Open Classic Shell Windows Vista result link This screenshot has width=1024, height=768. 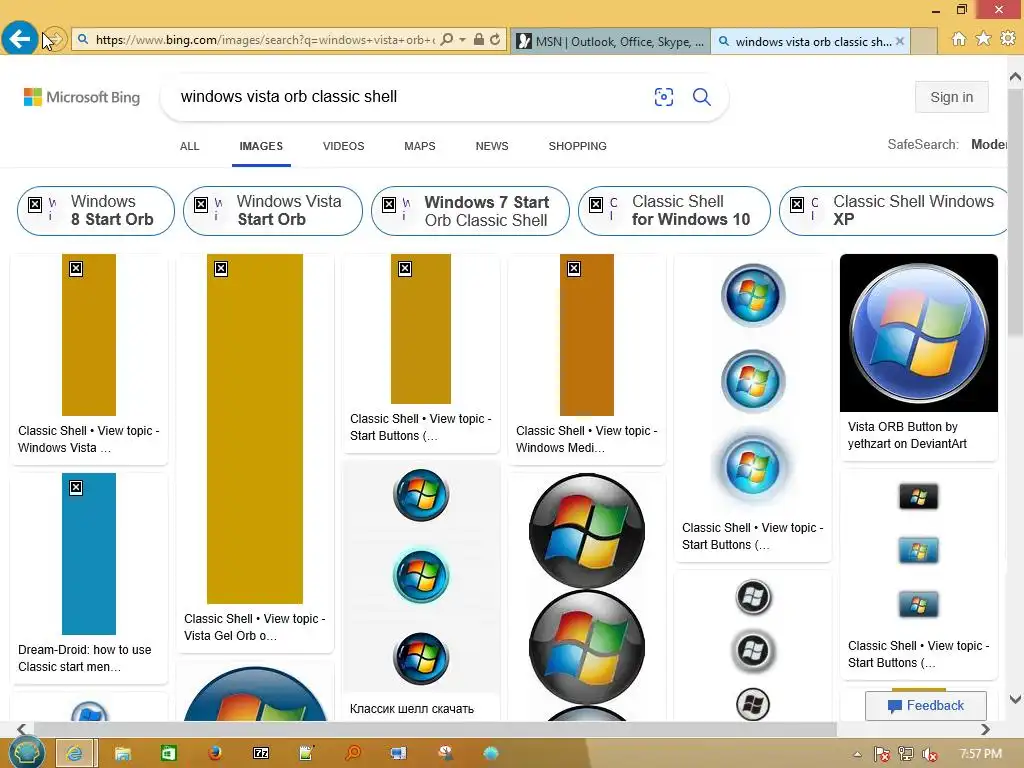[89, 439]
